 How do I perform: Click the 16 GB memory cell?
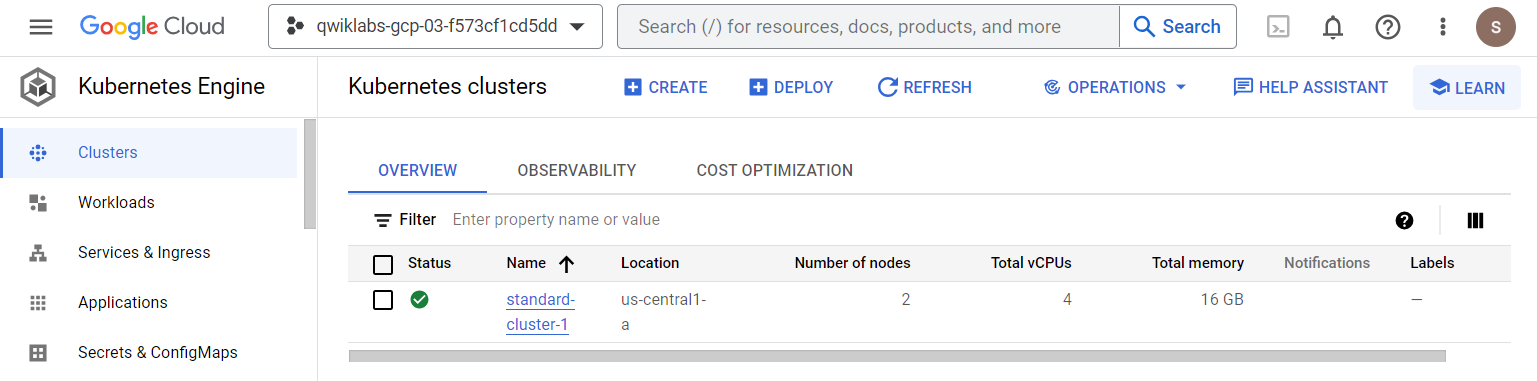(x=1222, y=299)
